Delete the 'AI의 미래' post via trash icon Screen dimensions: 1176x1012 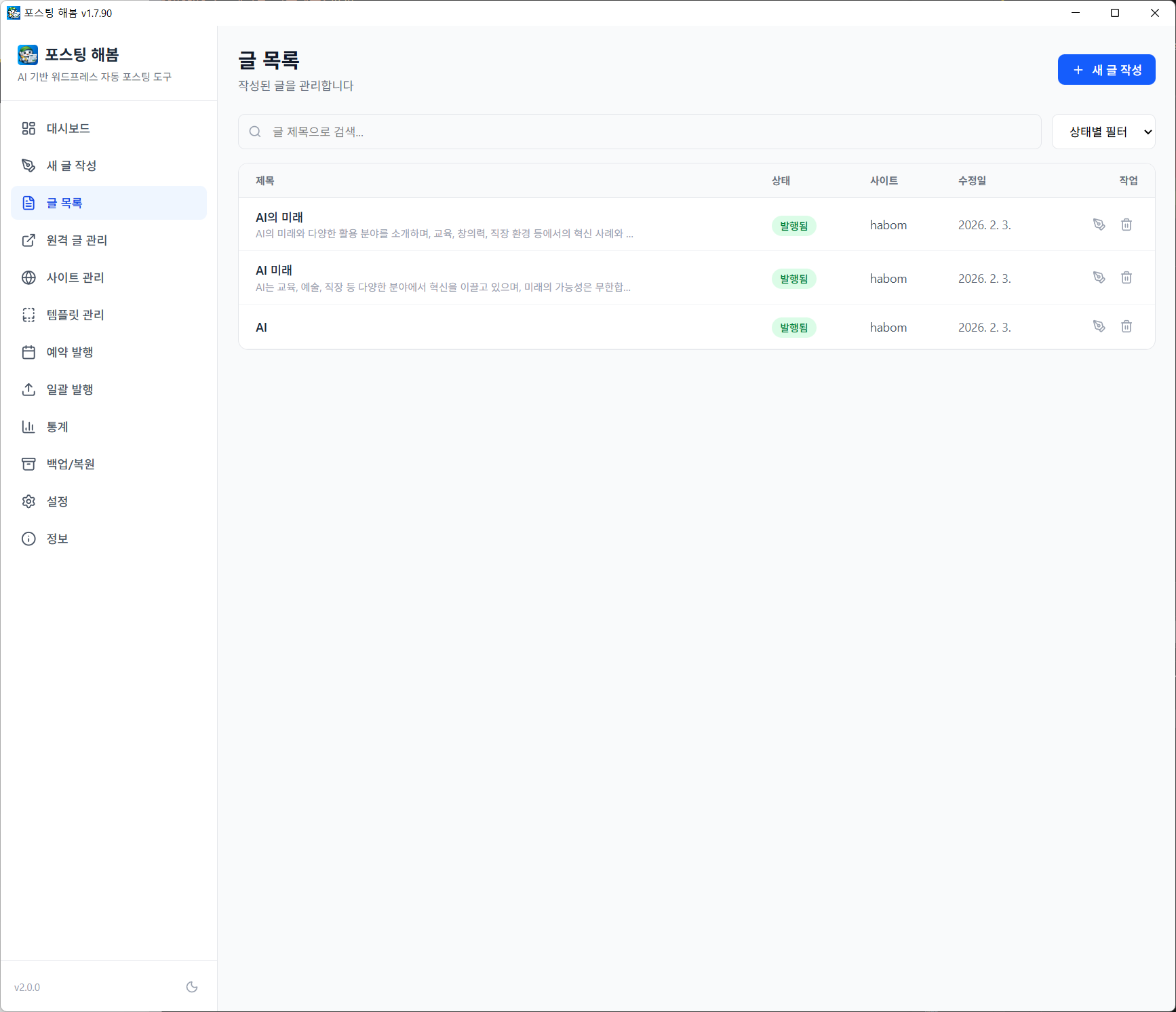[x=1126, y=225]
